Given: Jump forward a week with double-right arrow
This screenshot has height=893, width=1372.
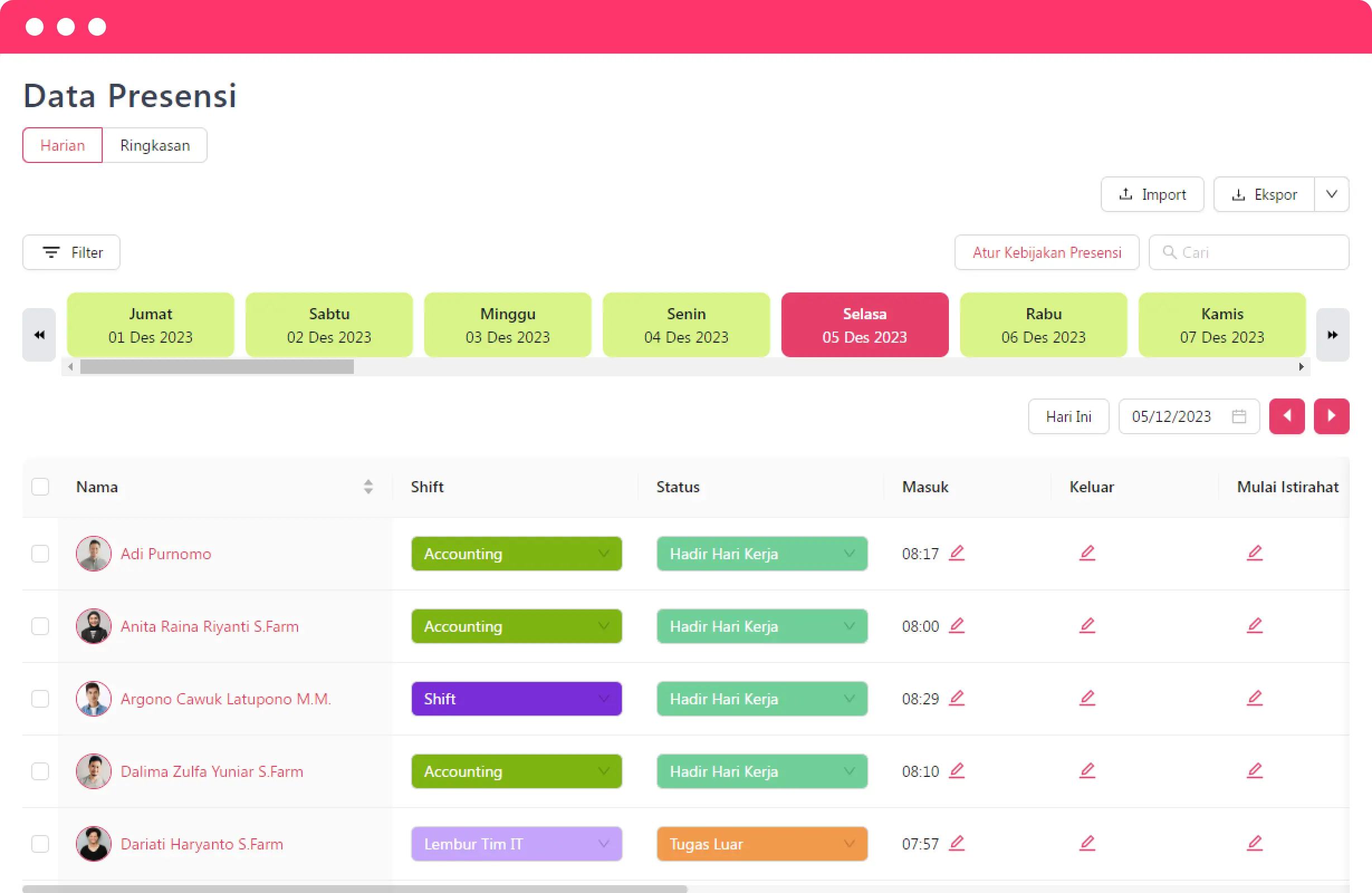Looking at the screenshot, I should (x=1332, y=335).
